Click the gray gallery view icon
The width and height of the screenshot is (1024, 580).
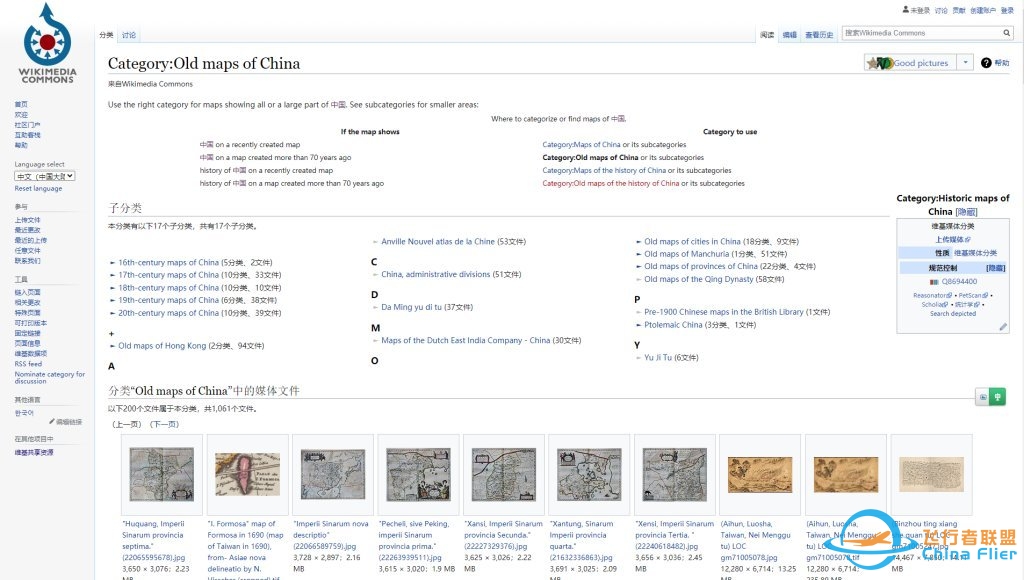click(x=983, y=397)
